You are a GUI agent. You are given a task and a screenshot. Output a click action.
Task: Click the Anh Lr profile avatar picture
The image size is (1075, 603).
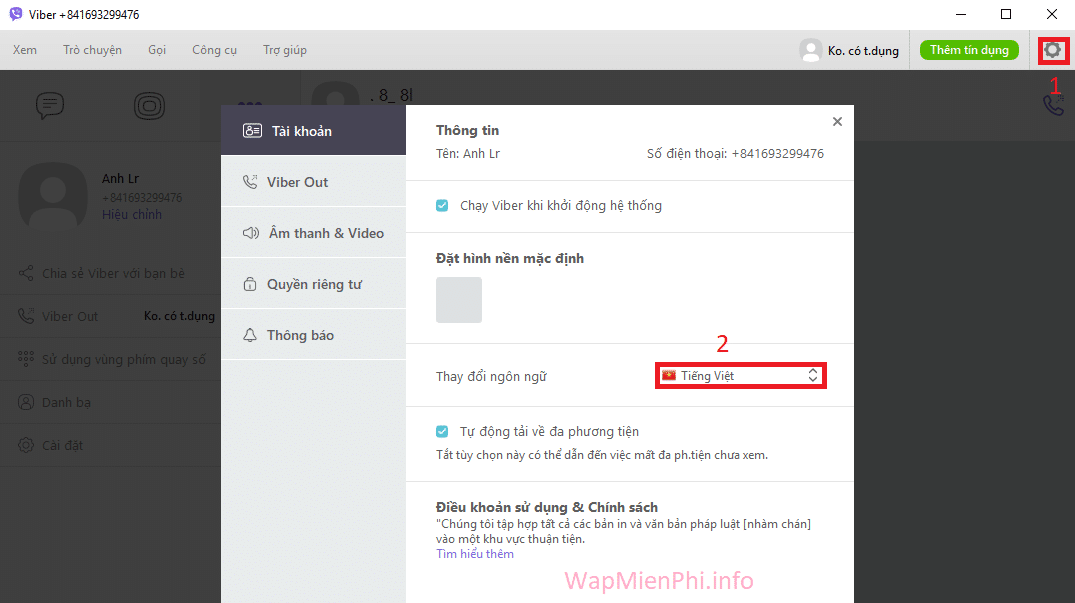pos(53,195)
